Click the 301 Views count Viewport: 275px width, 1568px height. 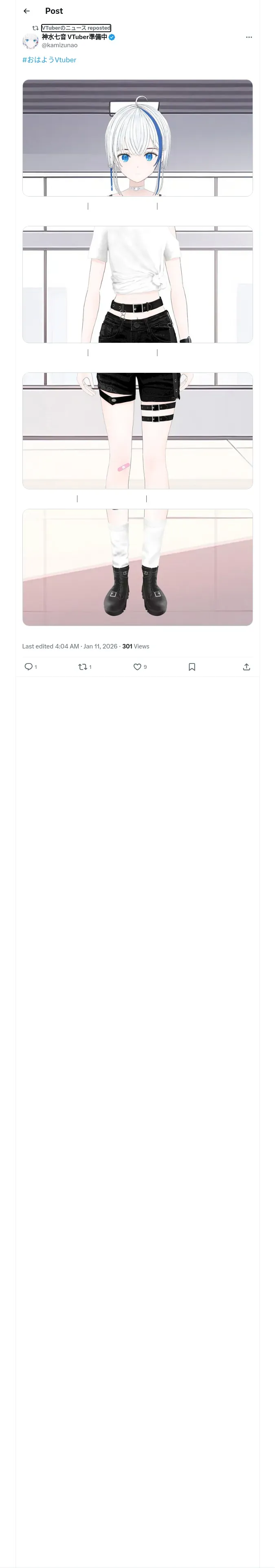[135, 646]
